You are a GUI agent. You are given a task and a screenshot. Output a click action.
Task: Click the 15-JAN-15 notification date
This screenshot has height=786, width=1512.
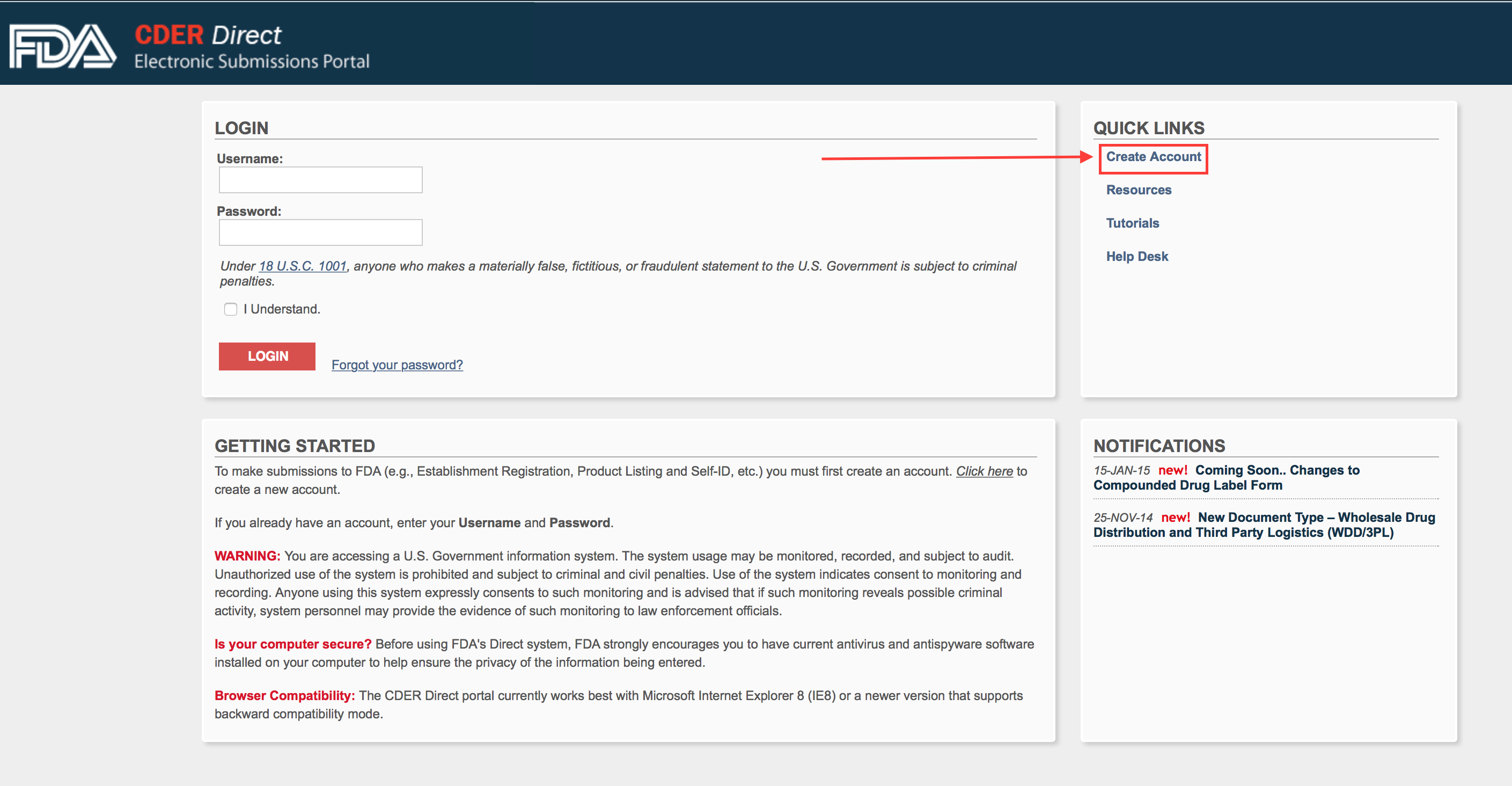1121,470
